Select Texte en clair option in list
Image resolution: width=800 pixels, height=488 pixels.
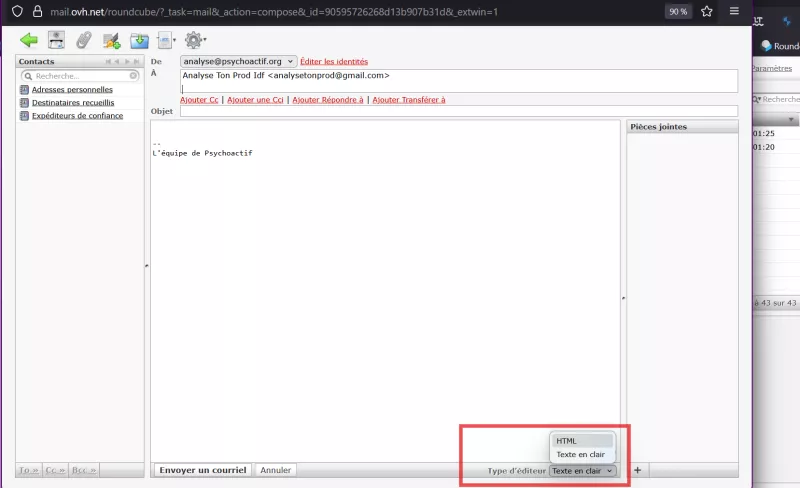tap(582, 454)
